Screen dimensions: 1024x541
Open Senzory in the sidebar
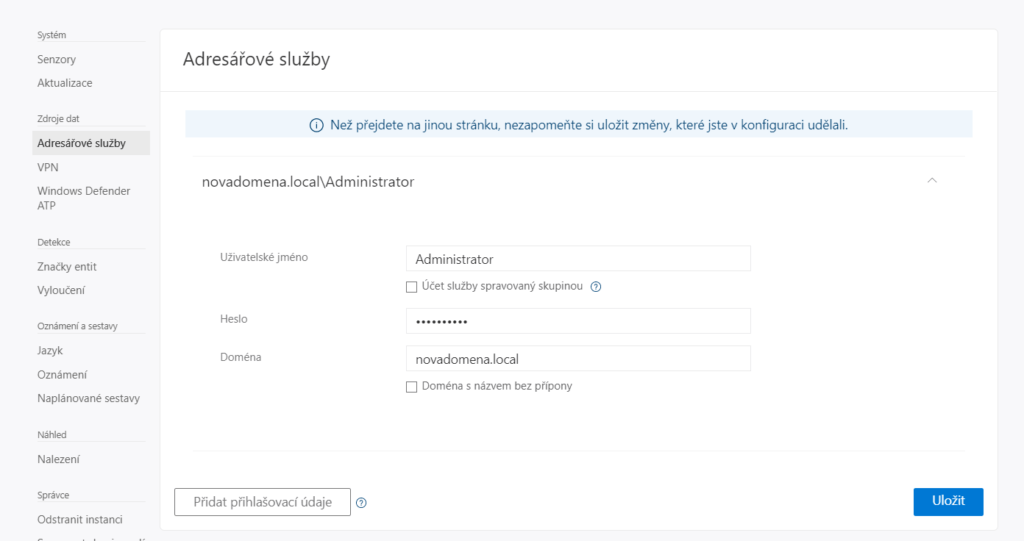click(57, 59)
